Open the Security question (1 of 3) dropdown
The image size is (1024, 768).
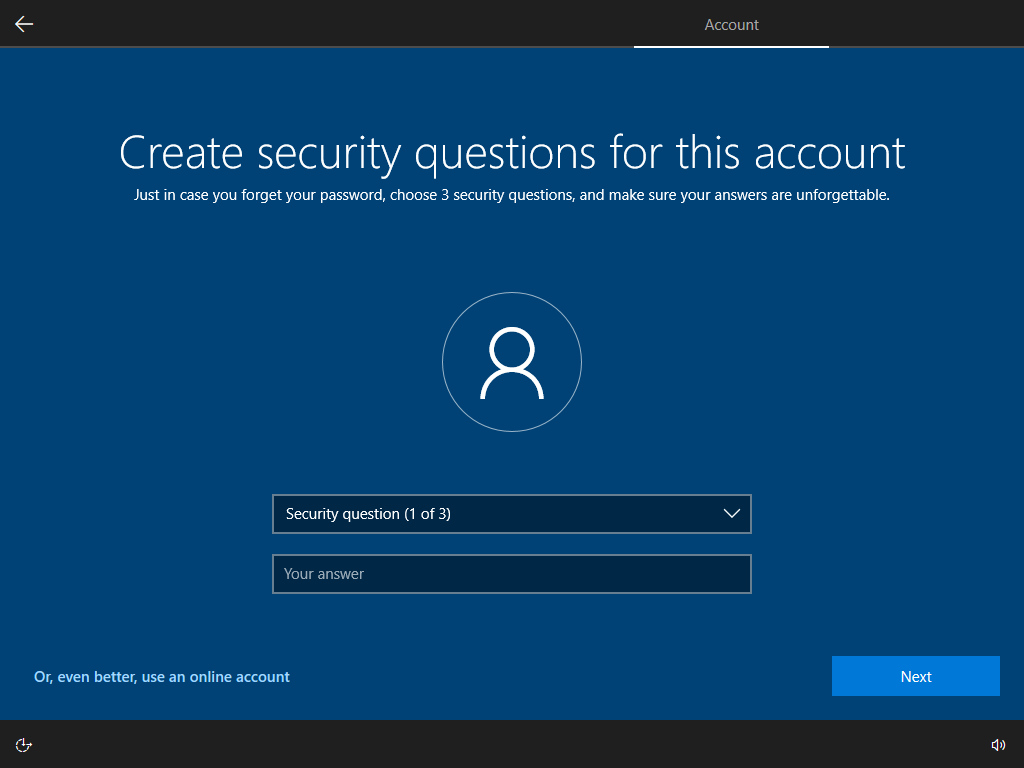512,514
